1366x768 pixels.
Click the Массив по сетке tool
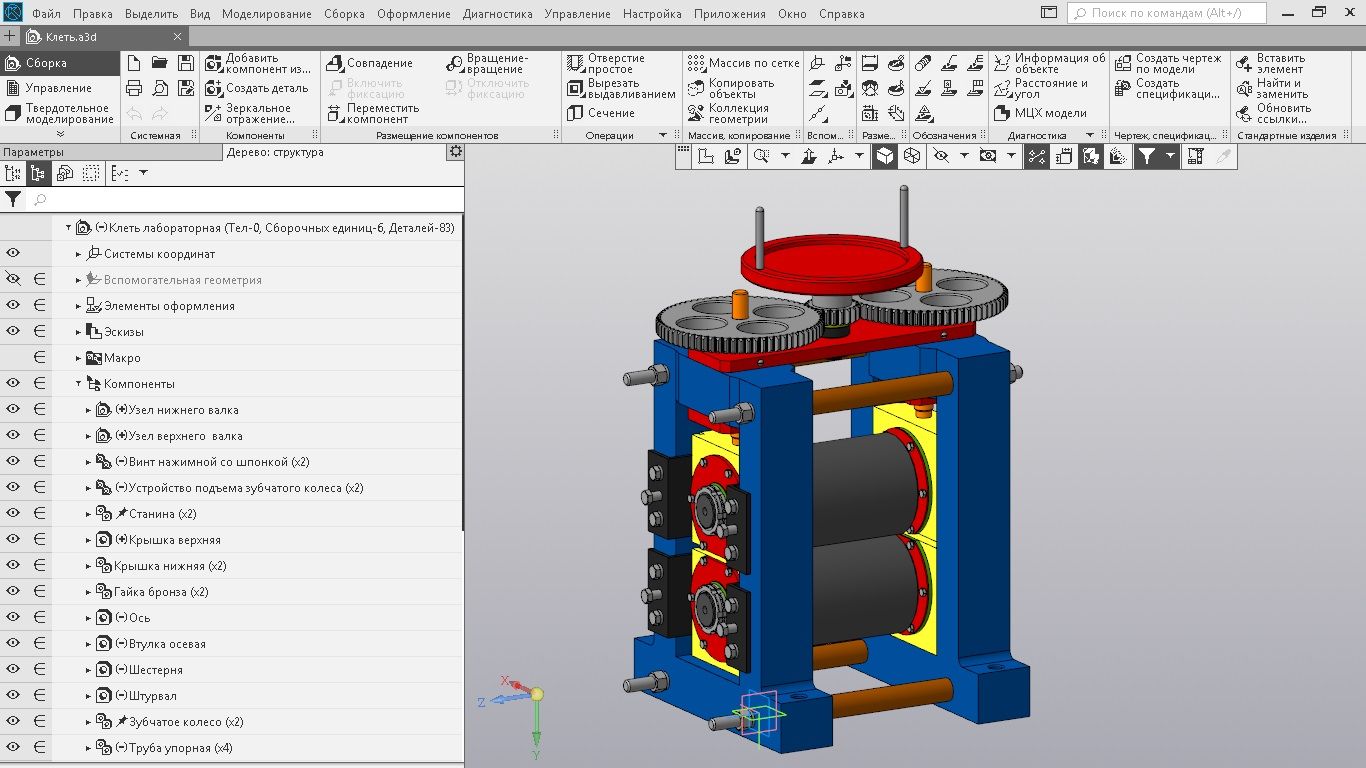pyautogui.click(x=743, y=63)
